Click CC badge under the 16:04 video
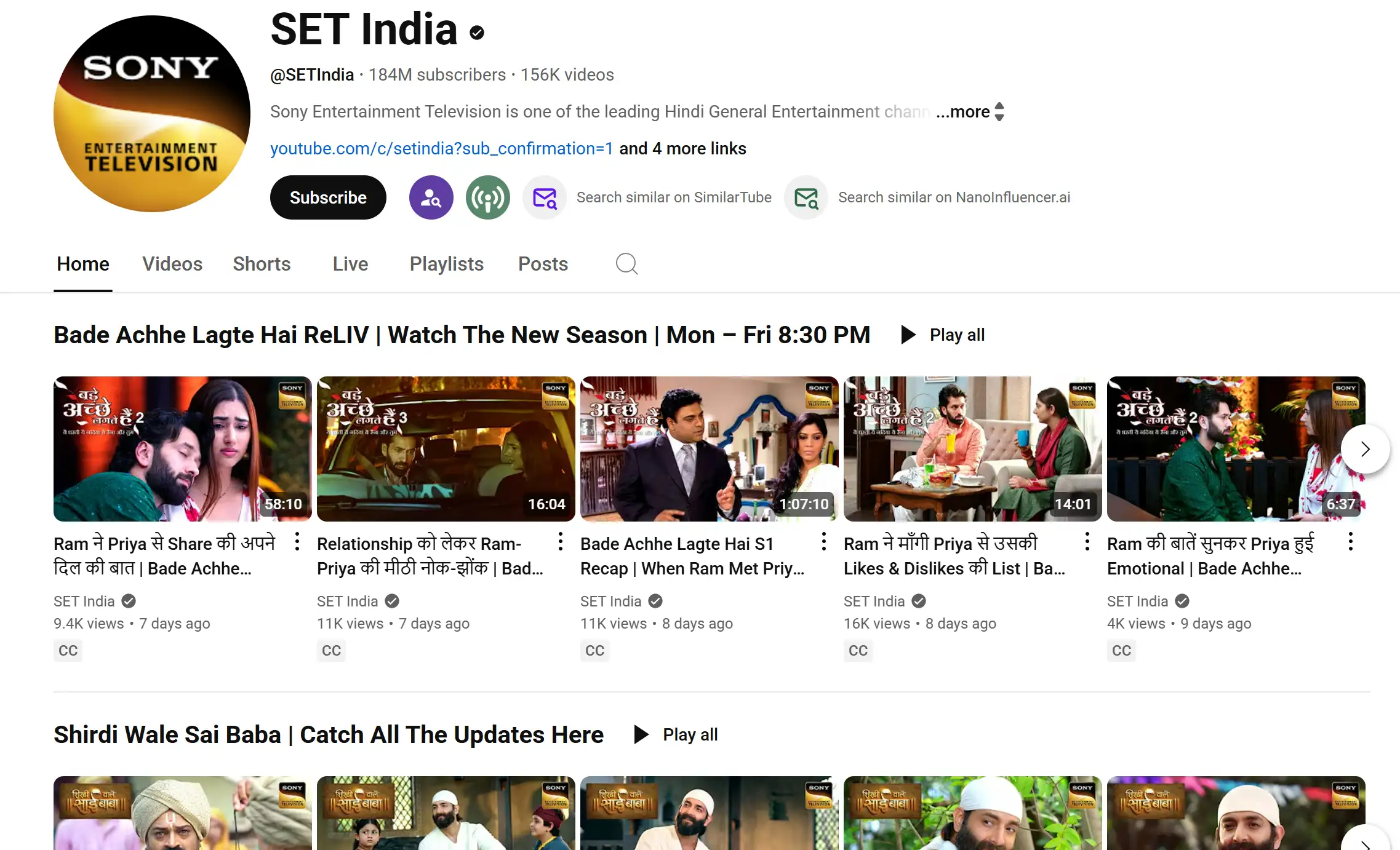 point(331,651)
